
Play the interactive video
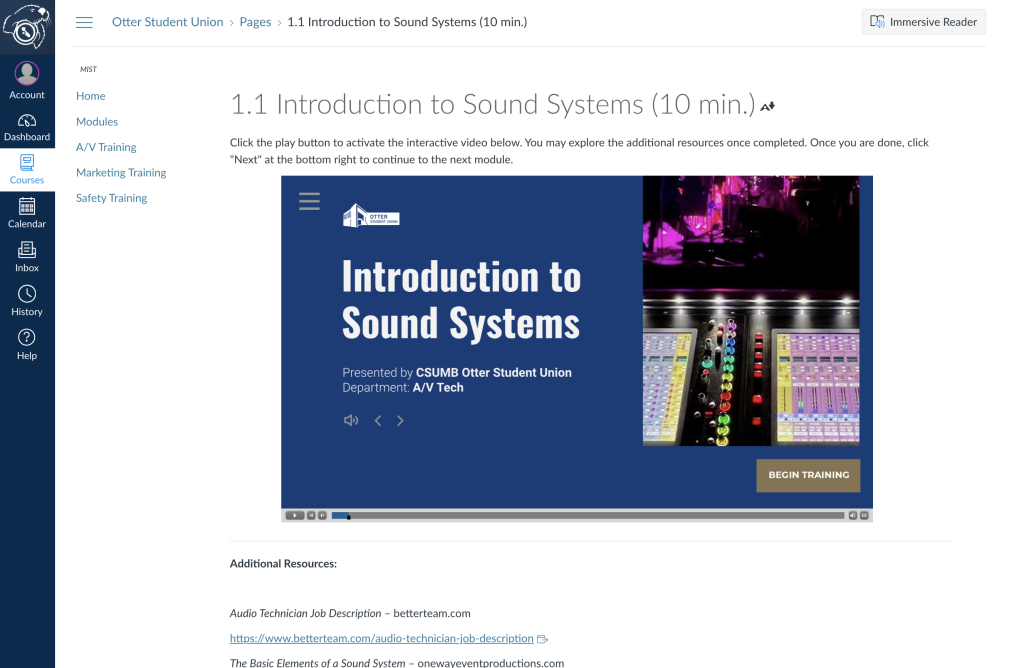[x=295, y=515]
